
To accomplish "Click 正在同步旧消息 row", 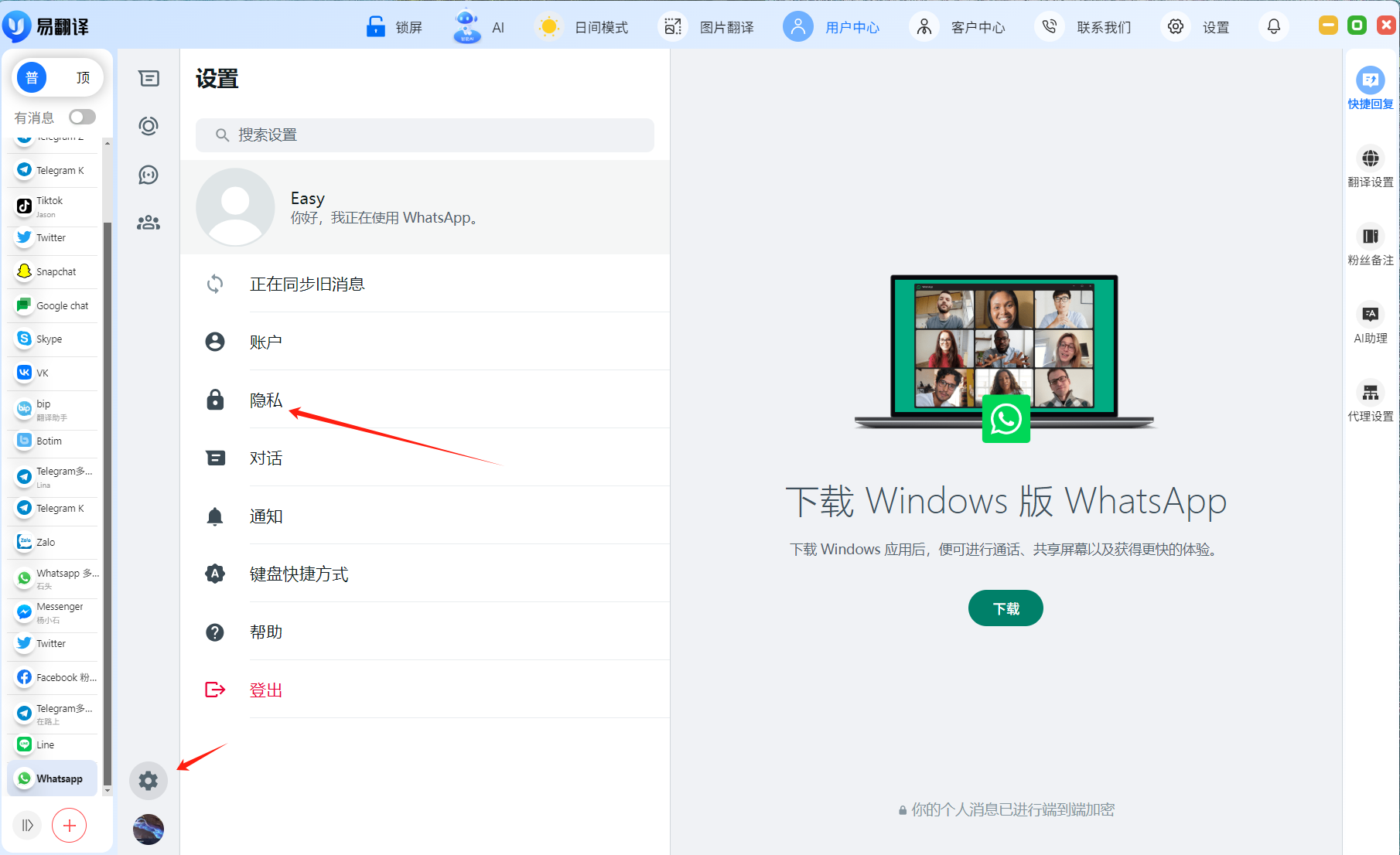I will point(425,284).
